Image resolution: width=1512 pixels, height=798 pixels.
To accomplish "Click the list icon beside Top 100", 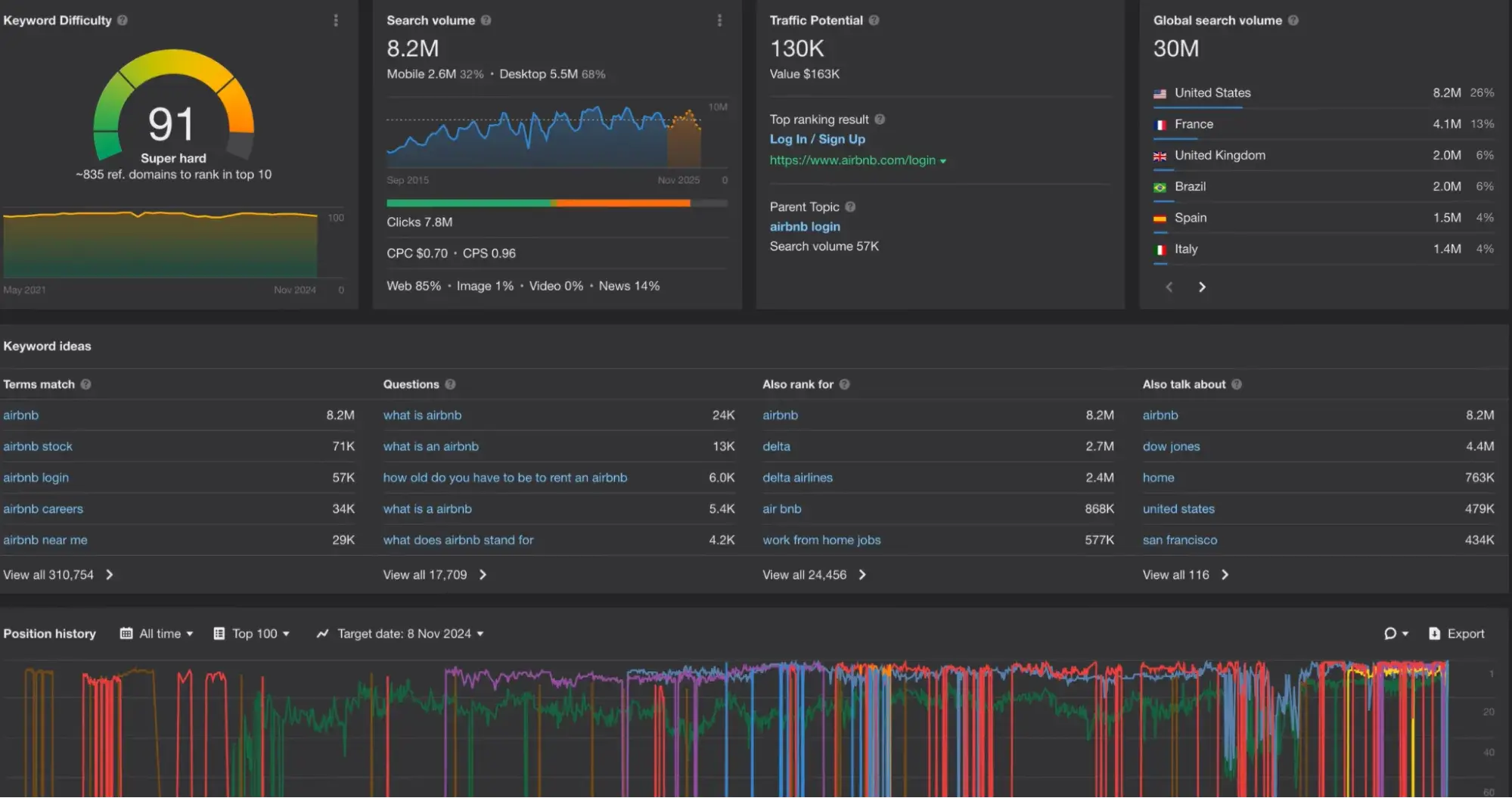I will 219,634.
